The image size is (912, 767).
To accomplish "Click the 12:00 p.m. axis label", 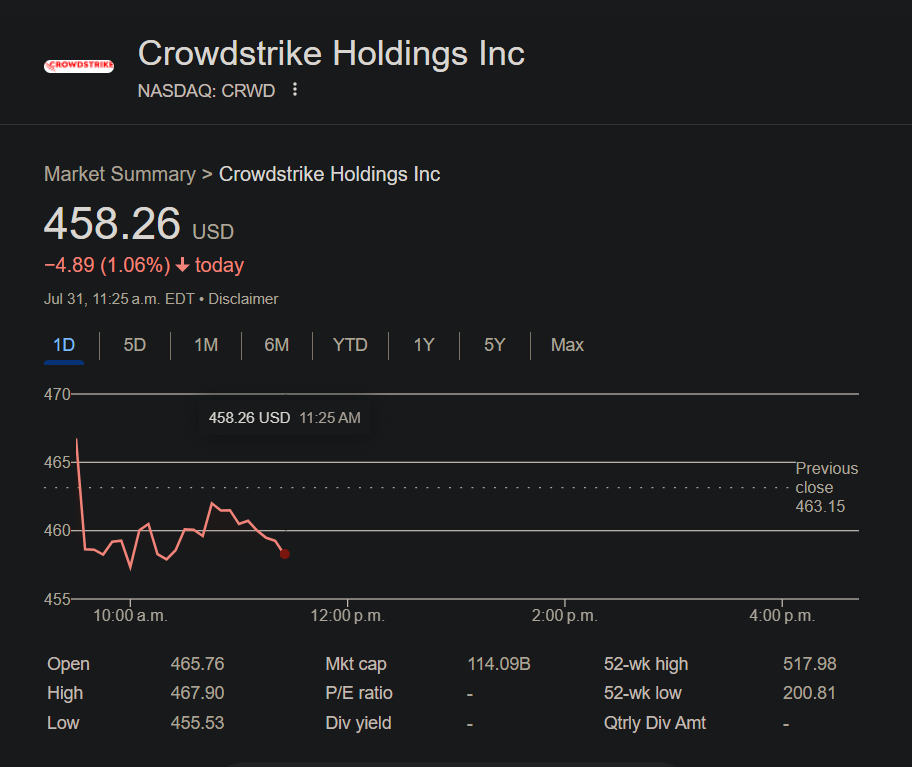I will (348, 616).
